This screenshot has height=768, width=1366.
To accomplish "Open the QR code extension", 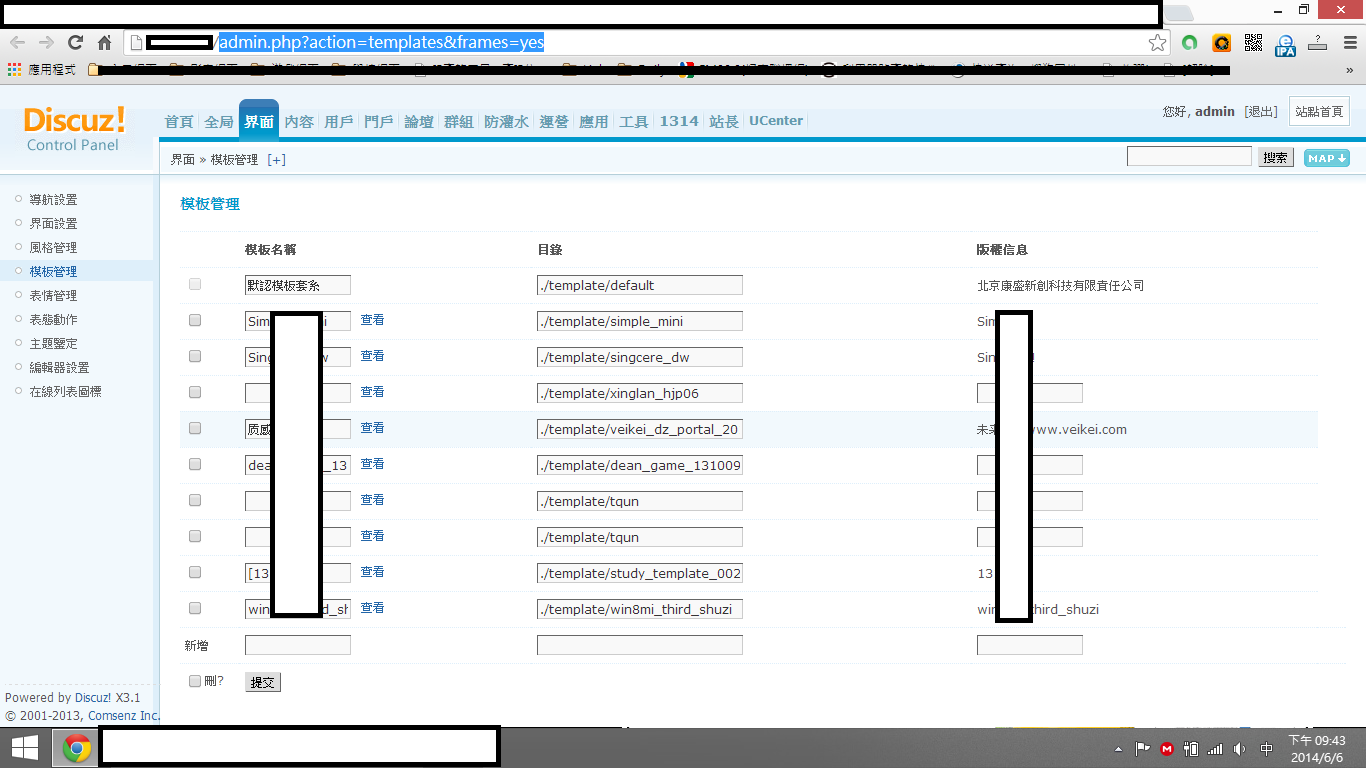I will click(1253, 43).
